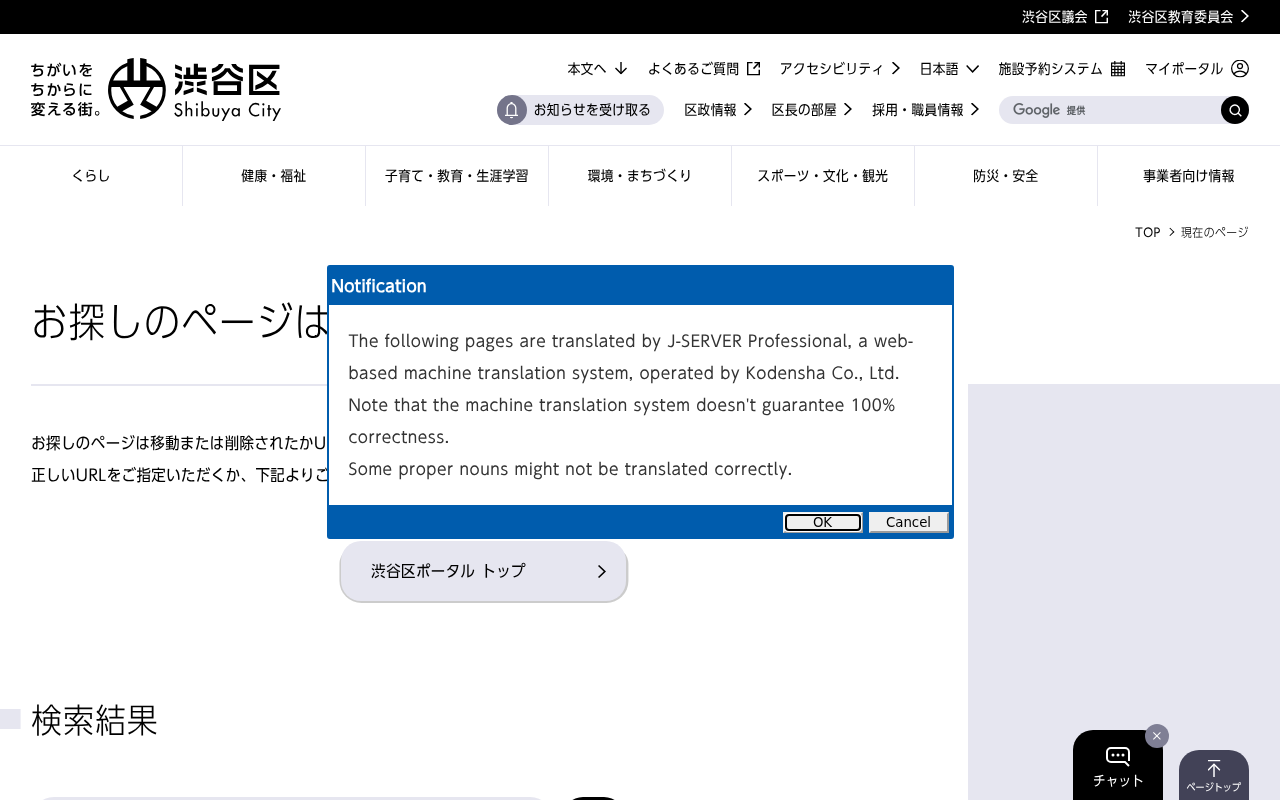Click the external-link icon beside よくあるご質問
1280x800 pixels.
pos(754,68)
